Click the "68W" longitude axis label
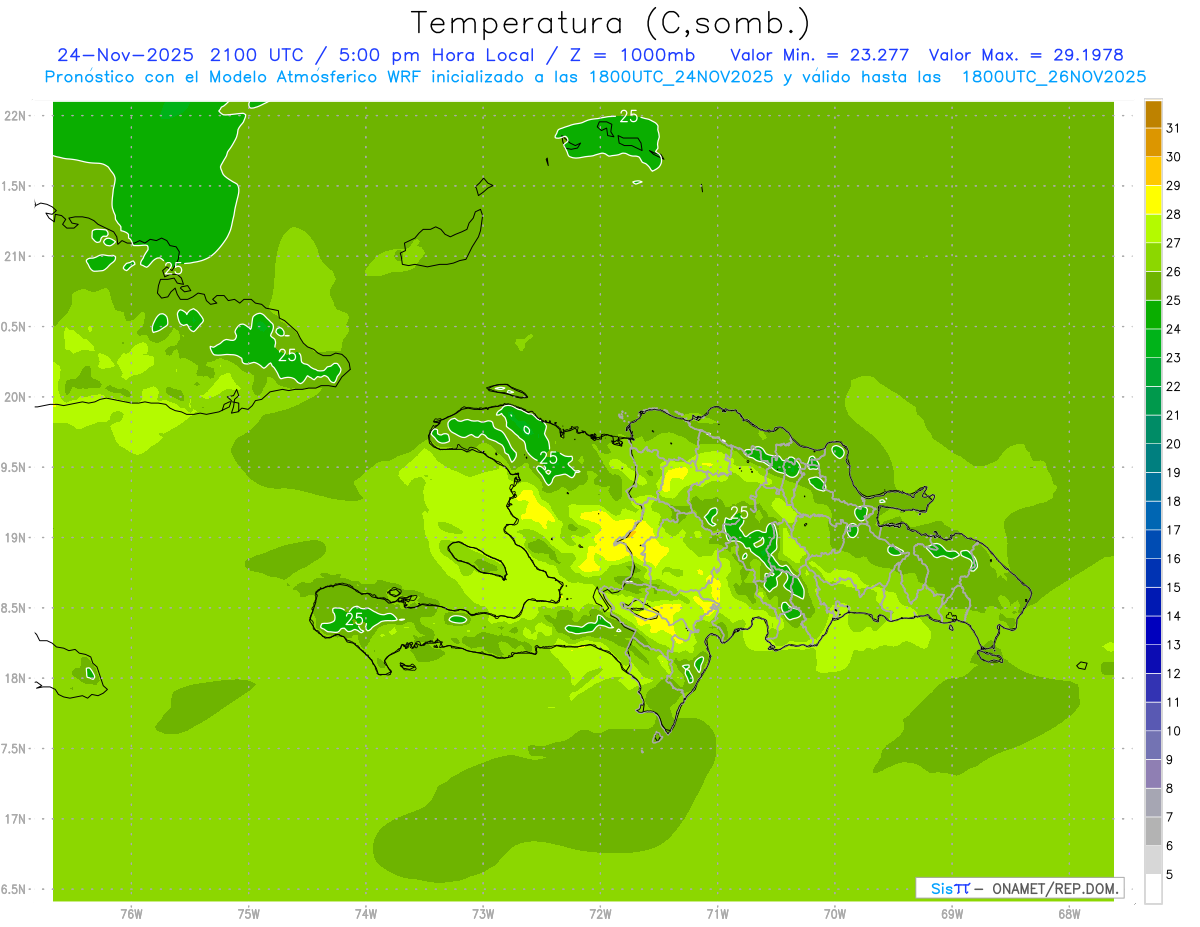Screen dimensions: 1200x927 tap(1069, 913)
